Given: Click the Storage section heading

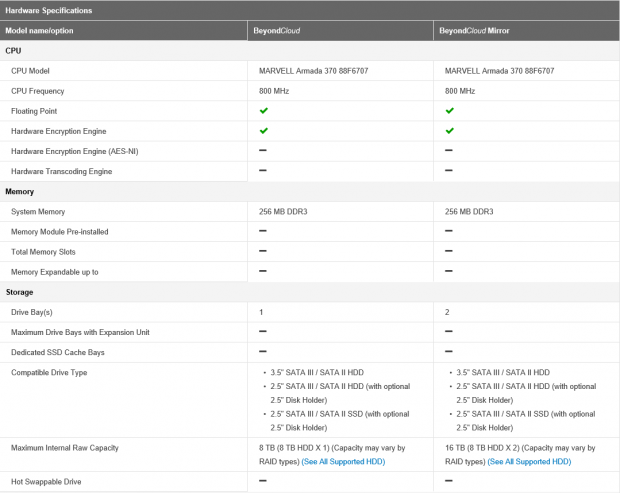Looking at the screenshot, I should pyautogui.click(x=19, y=292).
